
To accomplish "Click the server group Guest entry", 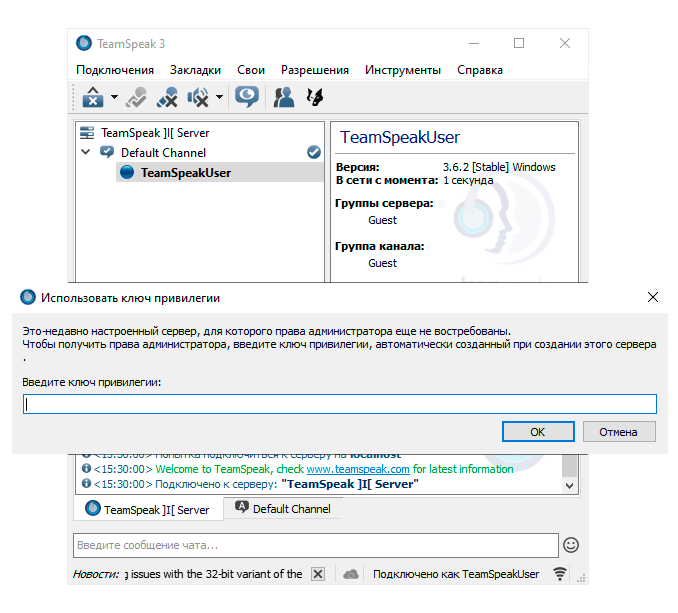I will pos(382,220).
